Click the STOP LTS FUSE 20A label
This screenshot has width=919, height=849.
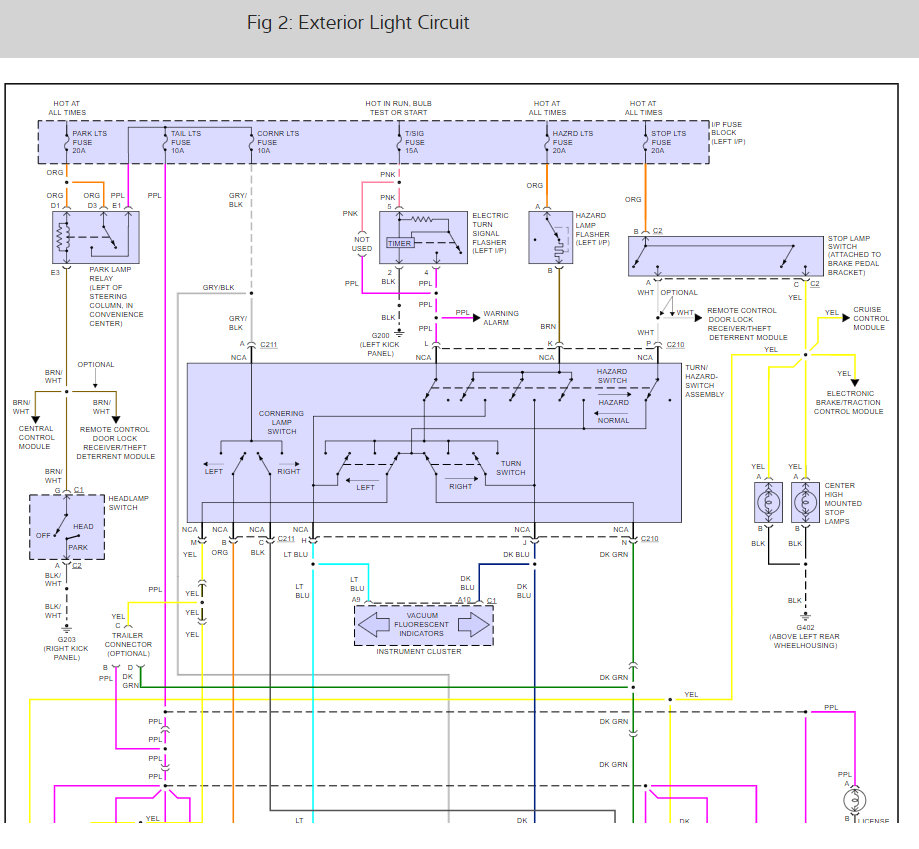pyautogui.click(x=668, y=142)
